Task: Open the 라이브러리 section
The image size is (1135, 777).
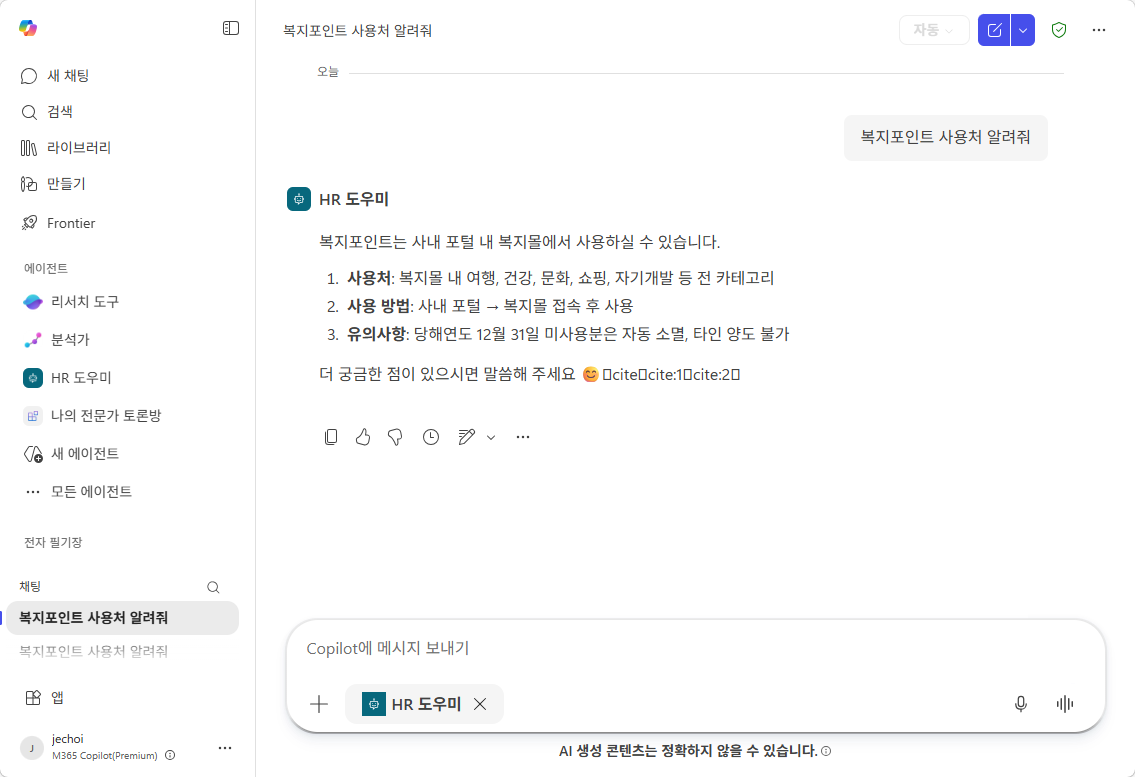Action: (x=66, y=148)
